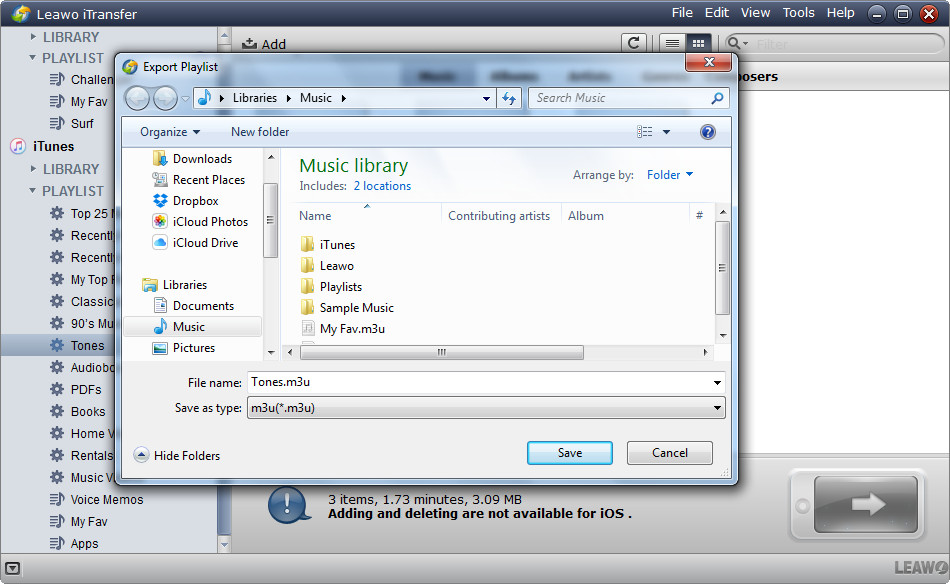Open the Organize dropdown
Screen dimensions: 950x584
pos(170,131)
